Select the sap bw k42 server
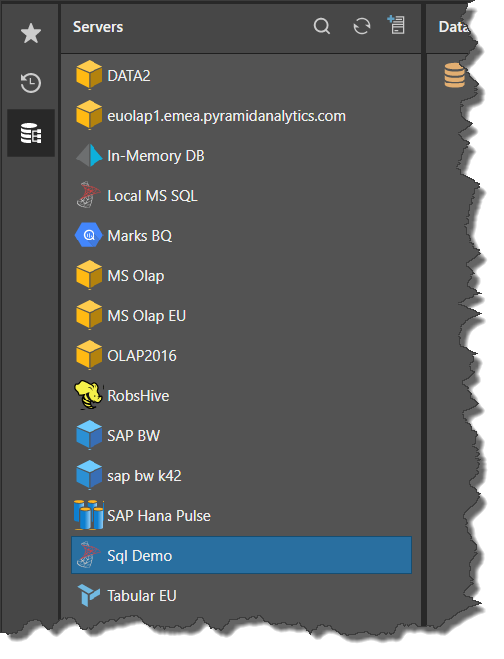The image size is (504, 659). (x=241, y=476)
